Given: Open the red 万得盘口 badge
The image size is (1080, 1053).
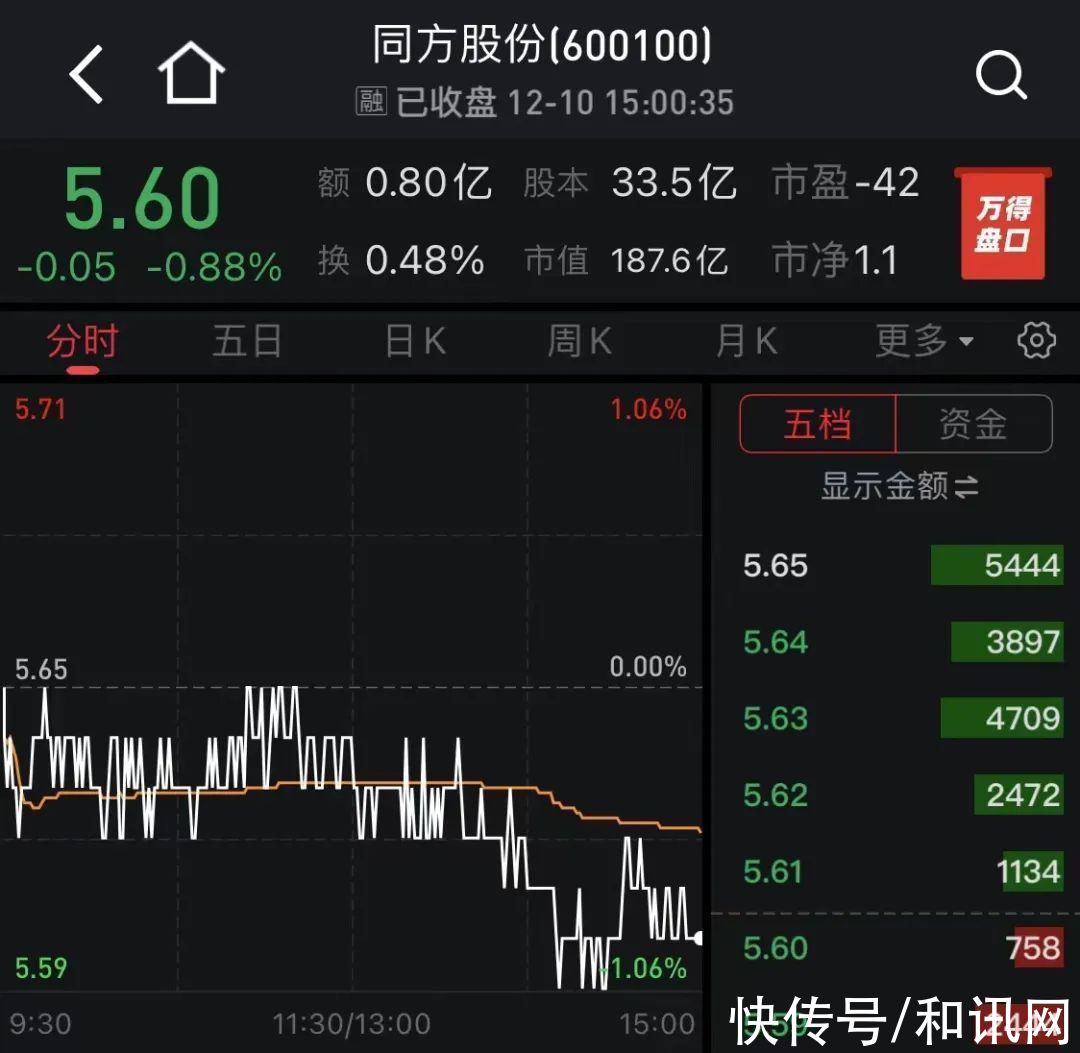Looking at the screenshot, I should pyautogui.click(x=1003, y=223).
